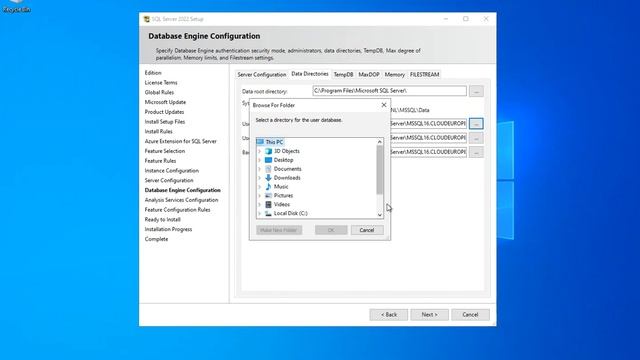Click OK in Browse For Folder dialog
This screenshot has height=360, width=640.
pos(331,230)
